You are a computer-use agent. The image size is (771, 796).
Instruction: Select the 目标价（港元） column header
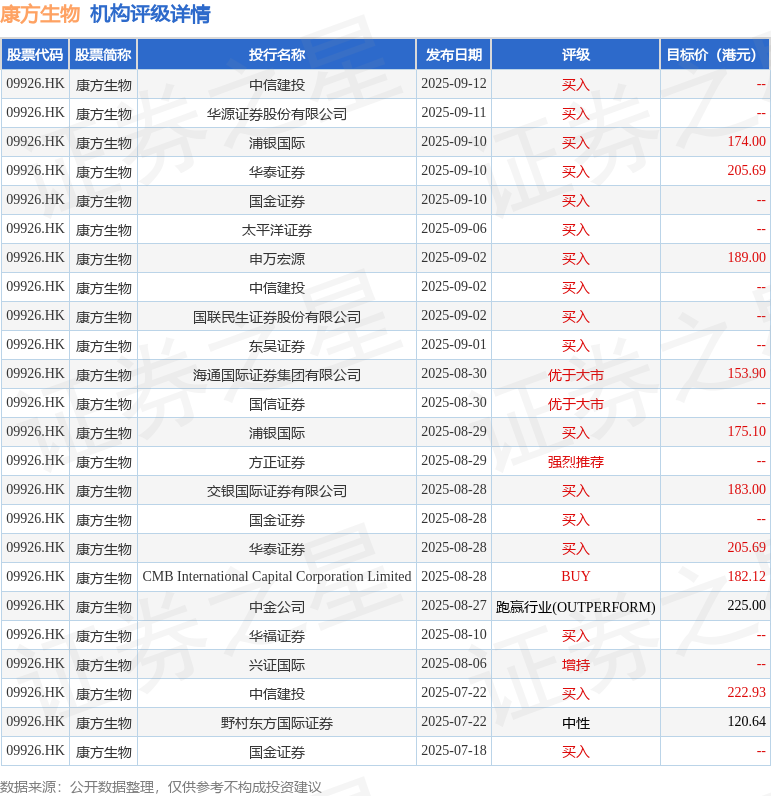pos(715,55)
